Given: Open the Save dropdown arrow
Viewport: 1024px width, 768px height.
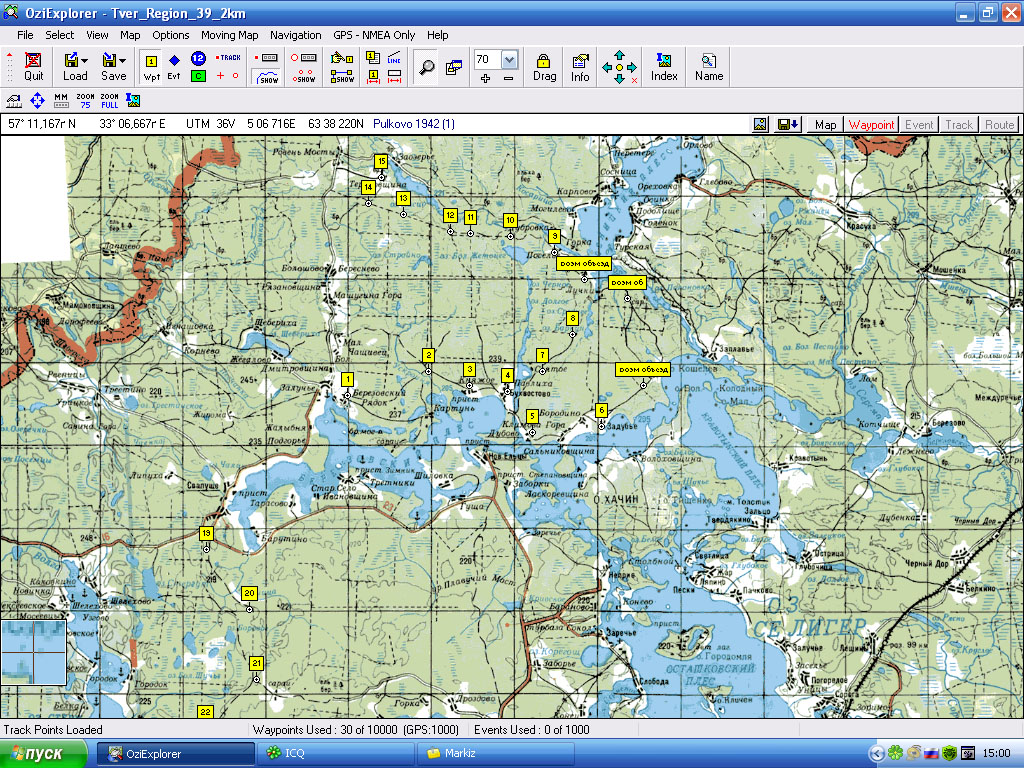Looking at the screenshot, I should coord(122,60).
